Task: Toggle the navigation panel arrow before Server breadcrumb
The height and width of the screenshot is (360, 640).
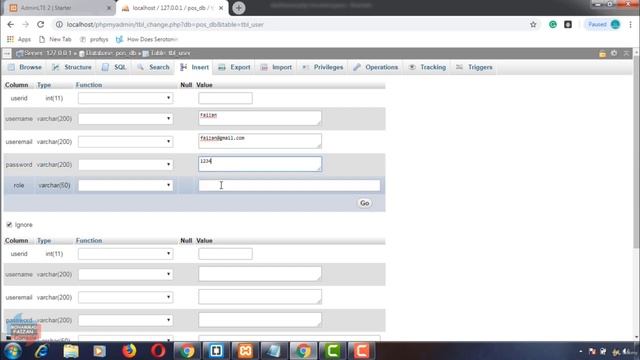Action: (7, 53)
